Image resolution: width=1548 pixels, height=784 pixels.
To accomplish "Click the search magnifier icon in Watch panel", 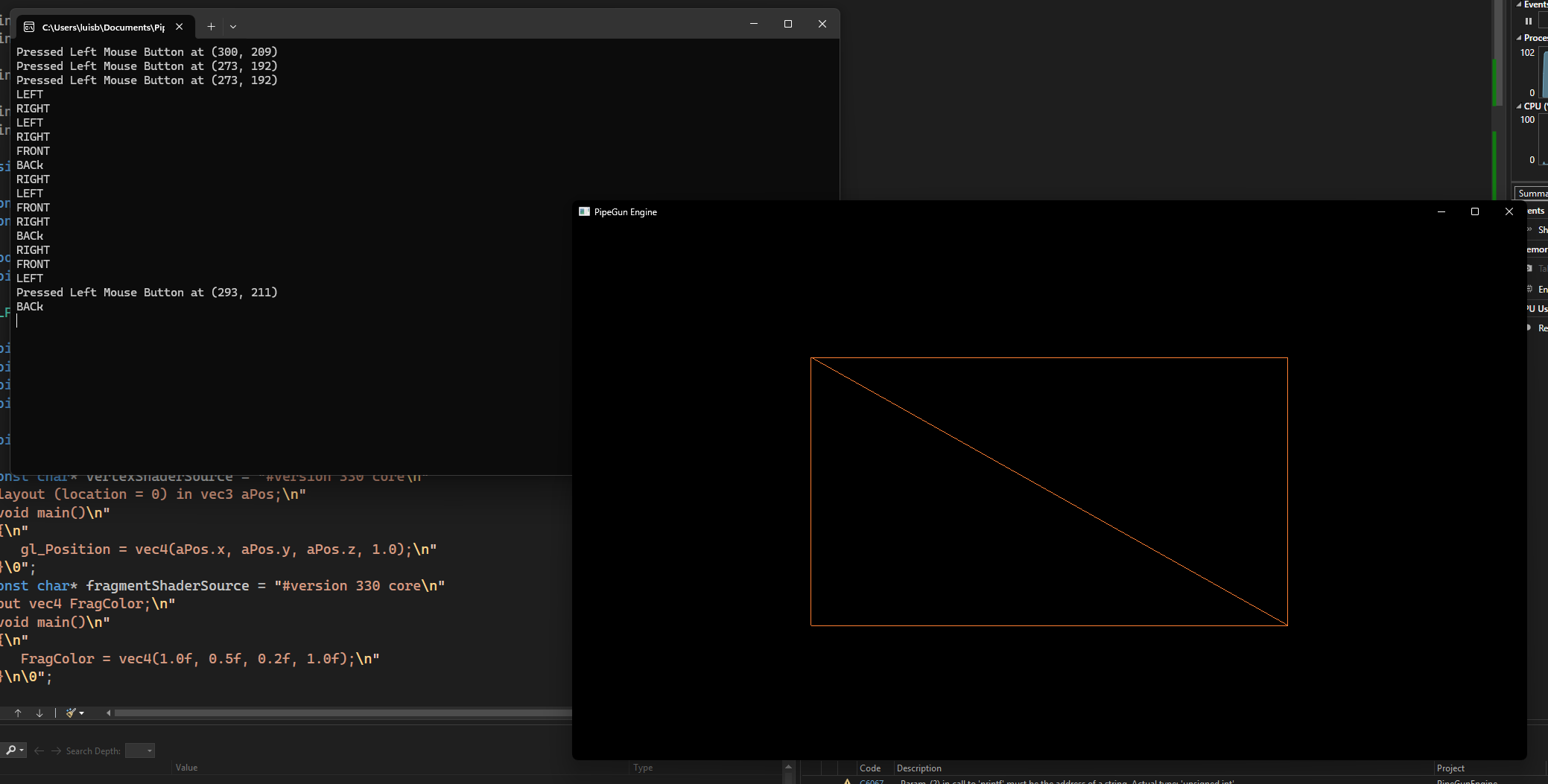I will [x=11, y=750].
